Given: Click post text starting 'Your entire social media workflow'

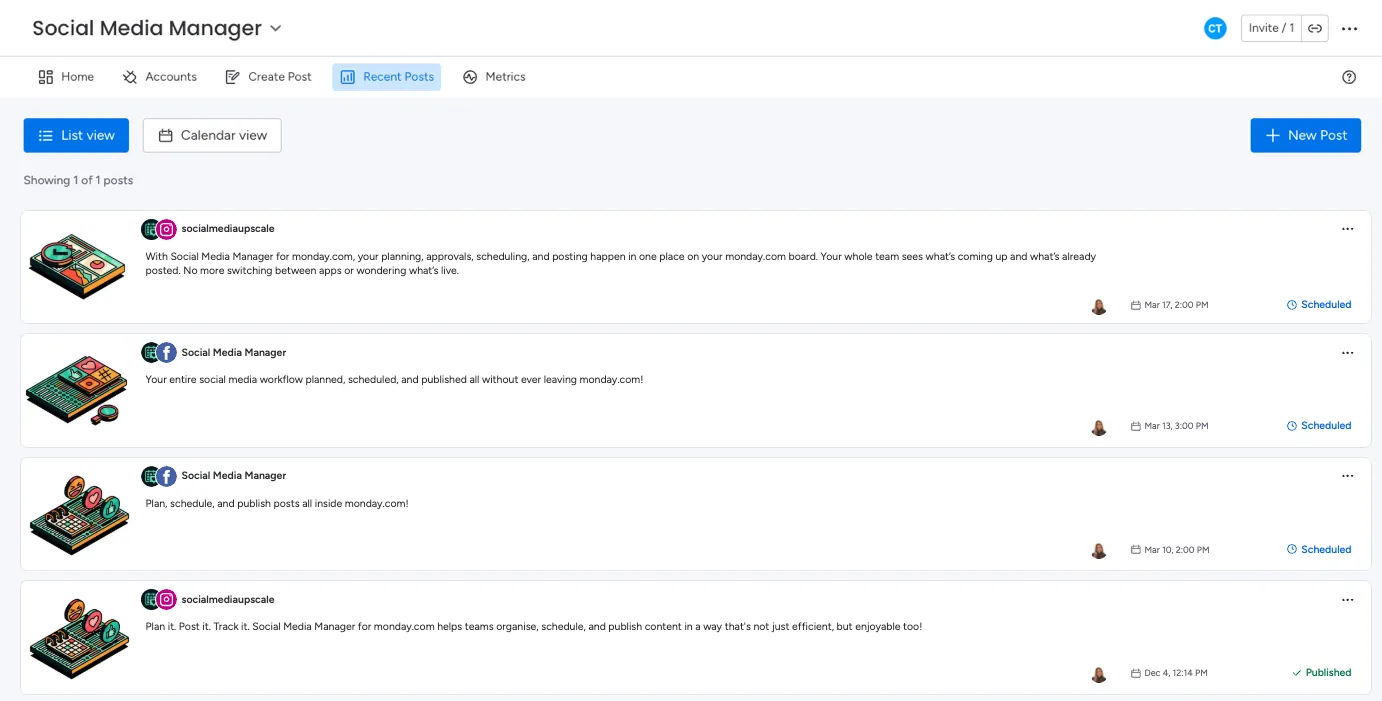Looking at the screenshot, I should [394, 380].
